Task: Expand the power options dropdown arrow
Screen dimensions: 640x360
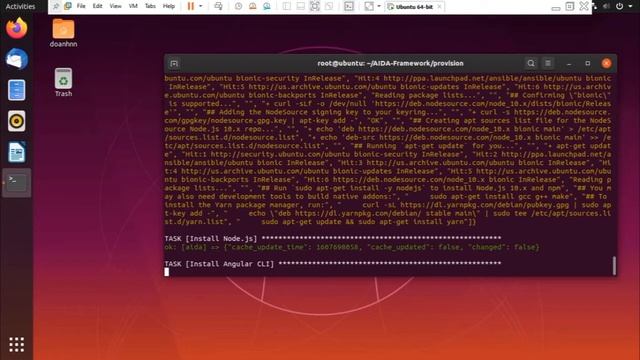Action: tap(200, 6)
